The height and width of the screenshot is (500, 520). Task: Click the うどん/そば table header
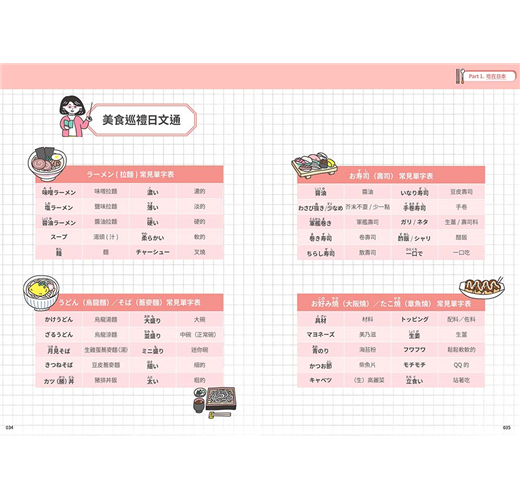click(x=130, y=303)
